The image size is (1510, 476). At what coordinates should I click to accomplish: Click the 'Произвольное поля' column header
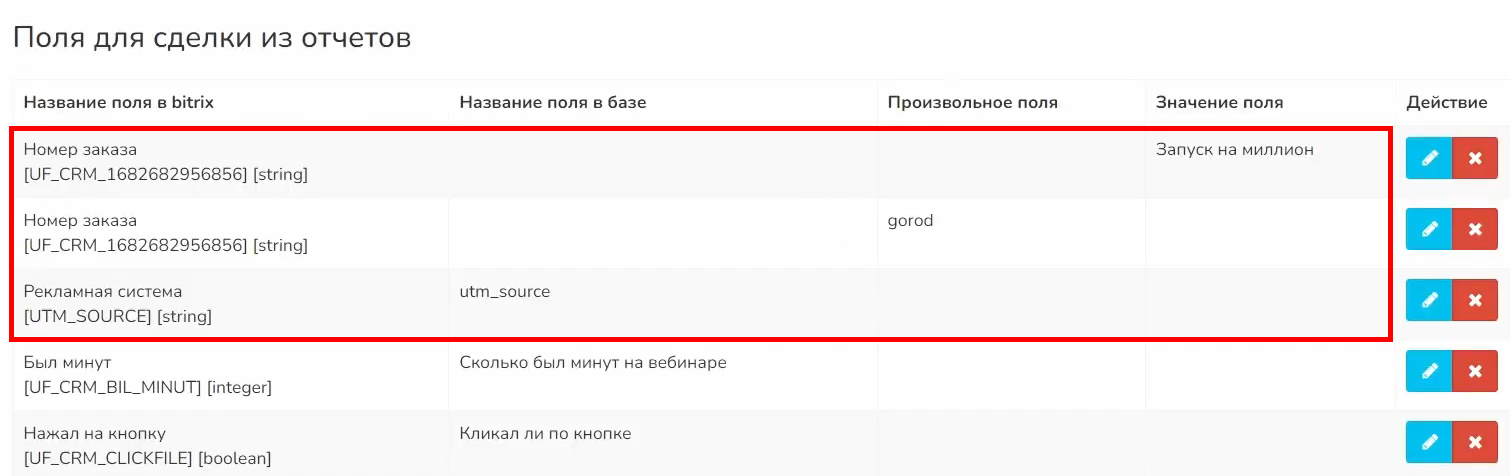[x=972, y=103]
